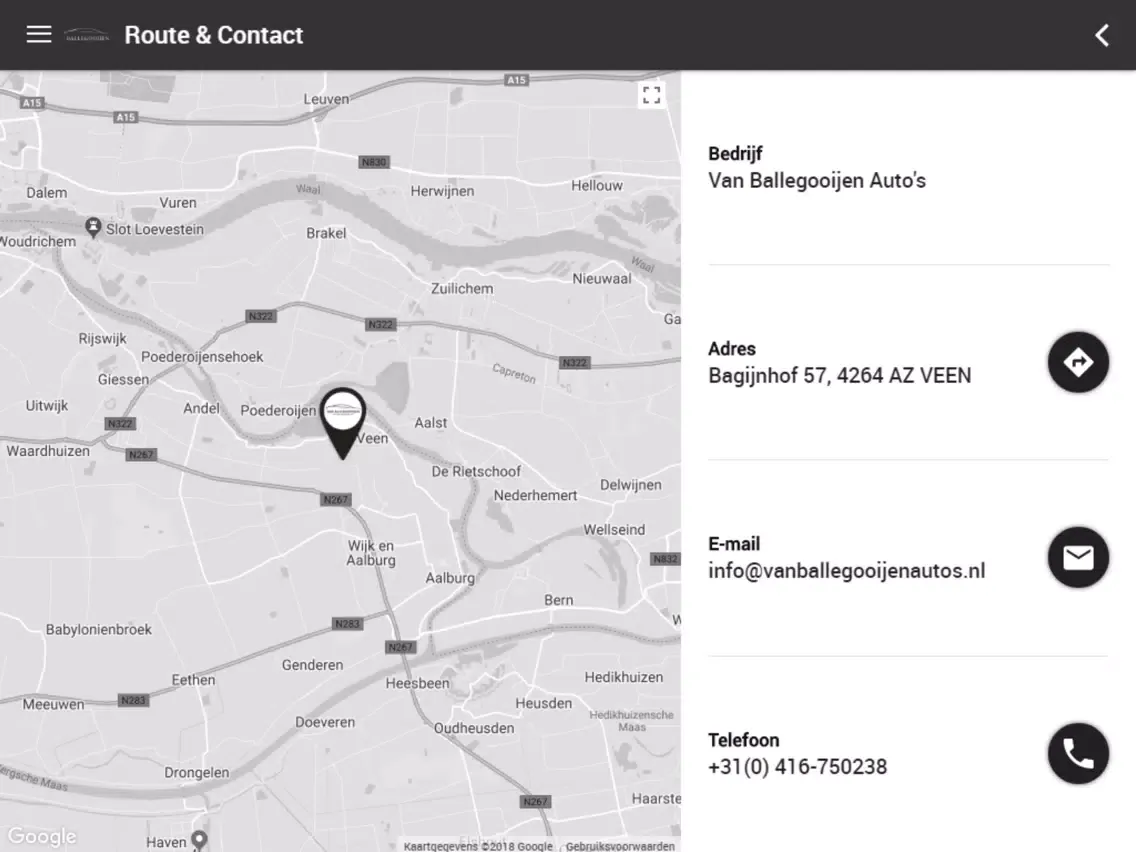Click the Dalem town label
This screenshot has height=852, width=1136.
46,193
